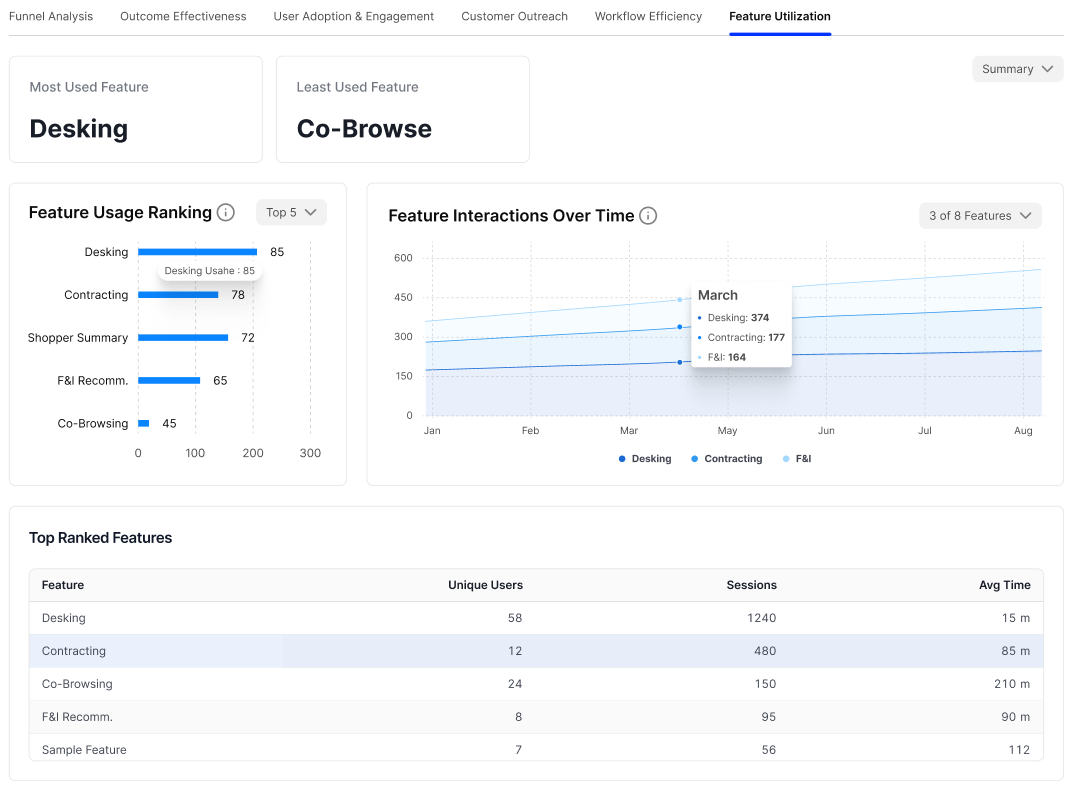Sort table by Unique Users column
The image size is (1073, 789).
pos(485,585)
